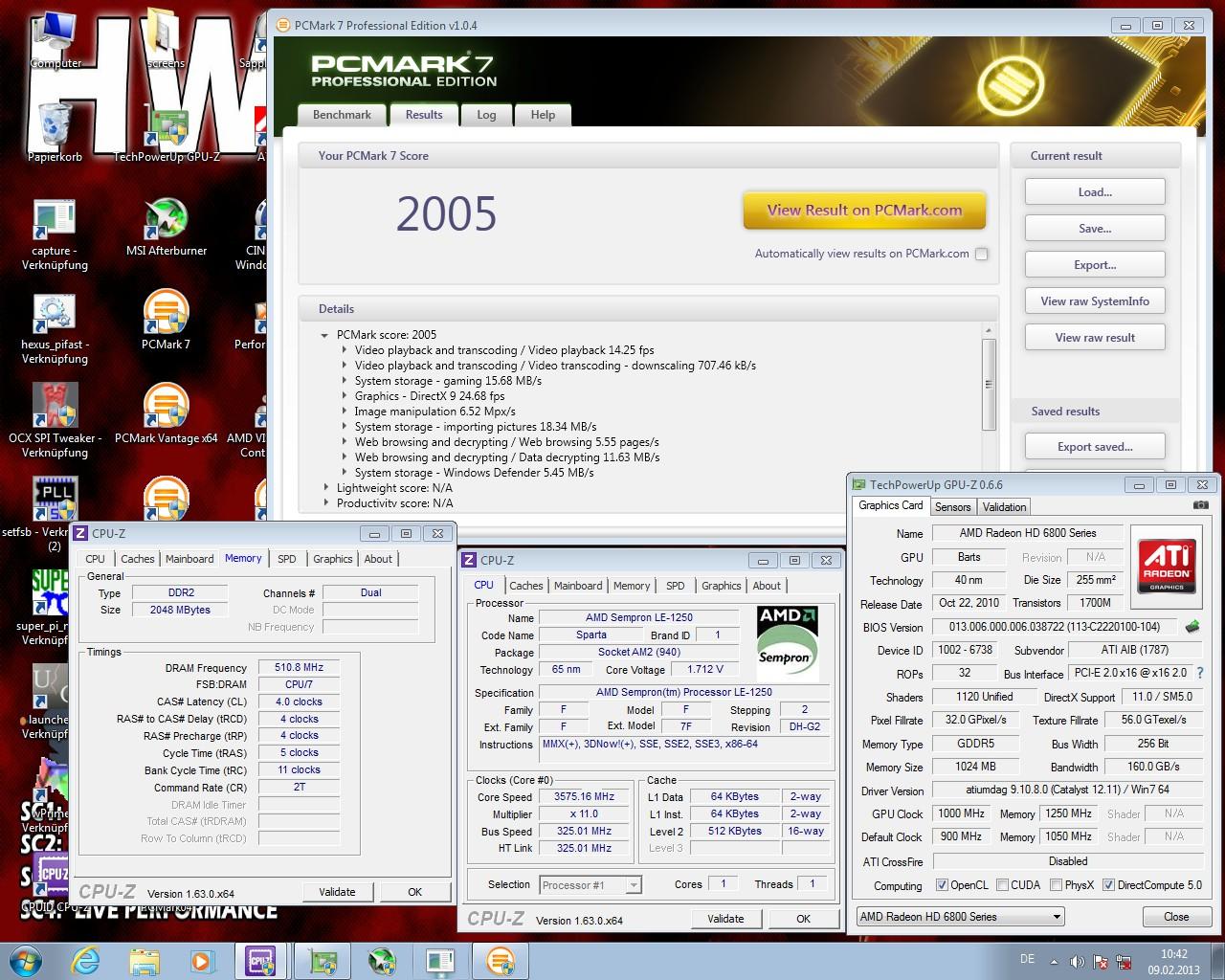This screenshot has height=980, width=1225.
Task: Expand System storage - gaming result row
Action: tap(345, 381)
